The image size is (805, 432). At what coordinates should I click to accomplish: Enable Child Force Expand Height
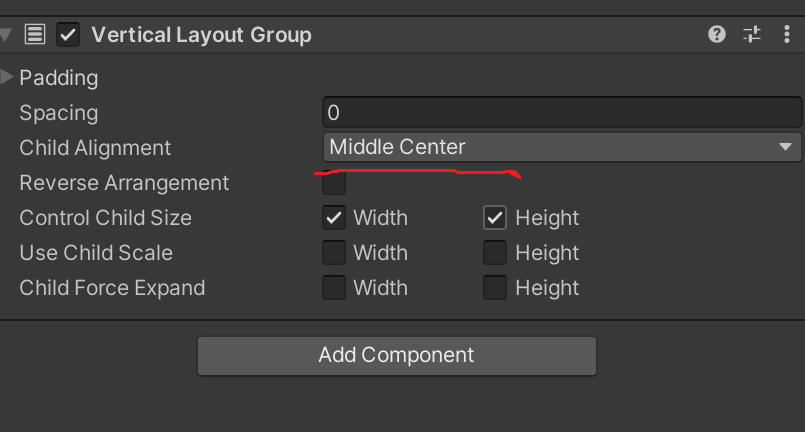pos(495,288)
